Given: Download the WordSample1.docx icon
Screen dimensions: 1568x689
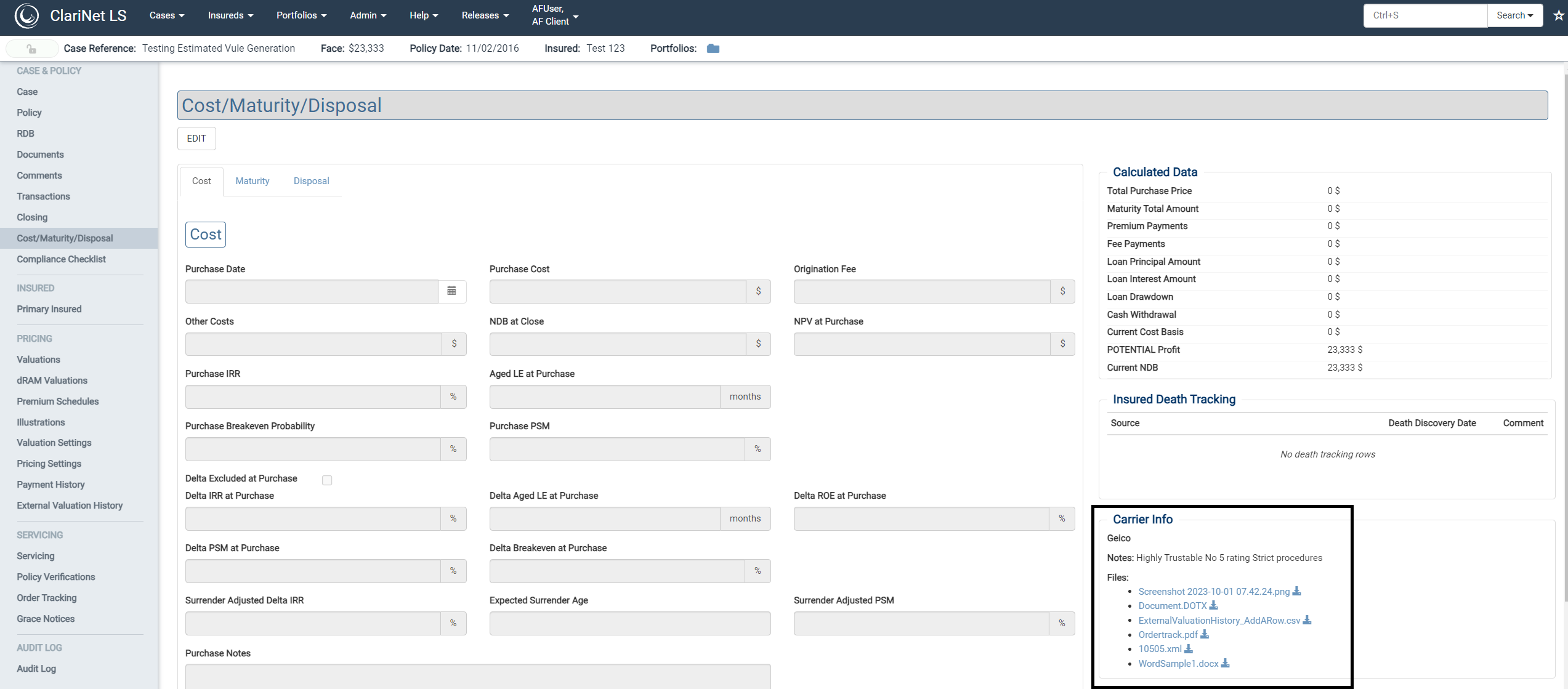Looking at the screenshot, I should click(x=1225, y=663).
